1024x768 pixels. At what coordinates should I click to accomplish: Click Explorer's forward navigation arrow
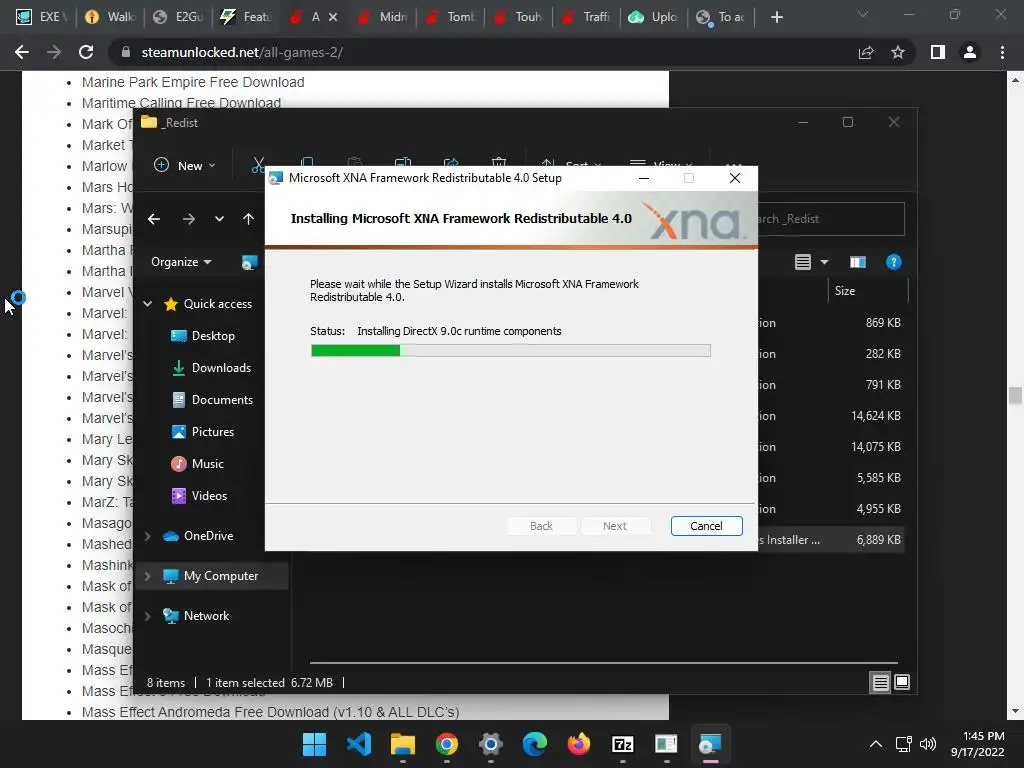pos(189,219)
